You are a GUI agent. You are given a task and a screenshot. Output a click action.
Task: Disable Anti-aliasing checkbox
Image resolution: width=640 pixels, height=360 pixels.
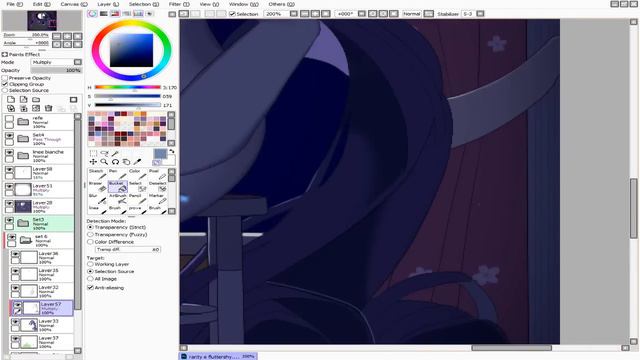point(91,287)
